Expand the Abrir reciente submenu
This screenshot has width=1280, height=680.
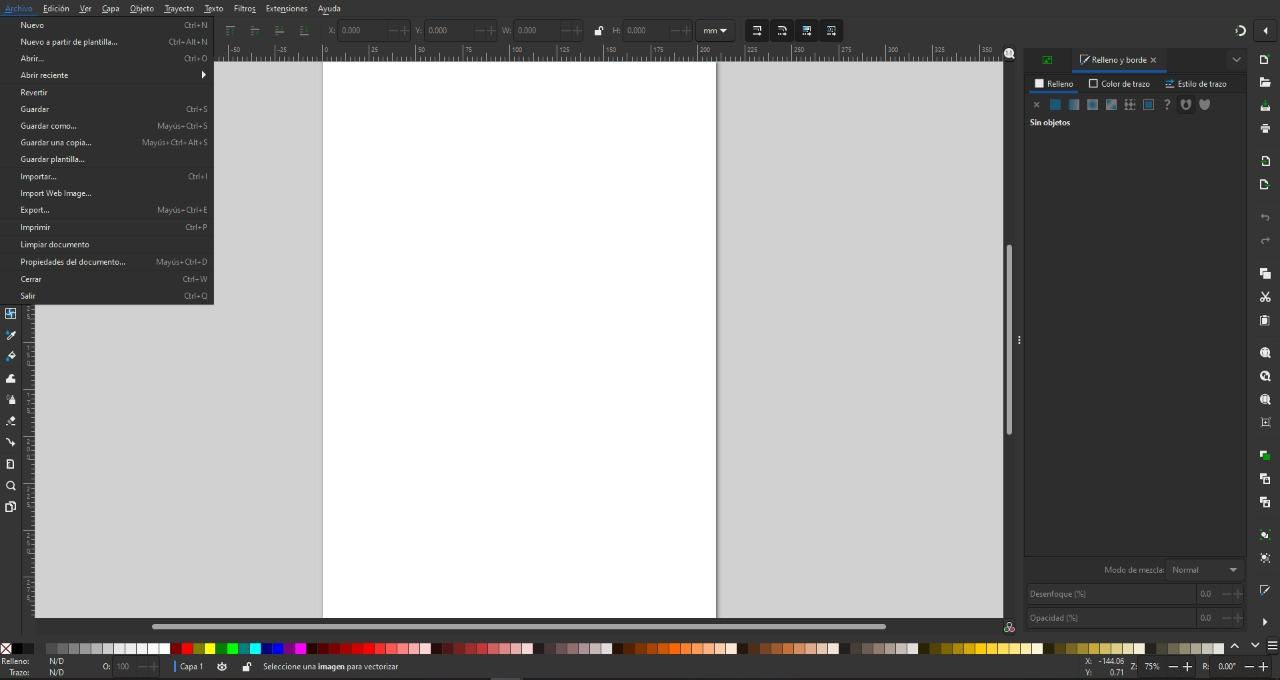click(108, 75)
